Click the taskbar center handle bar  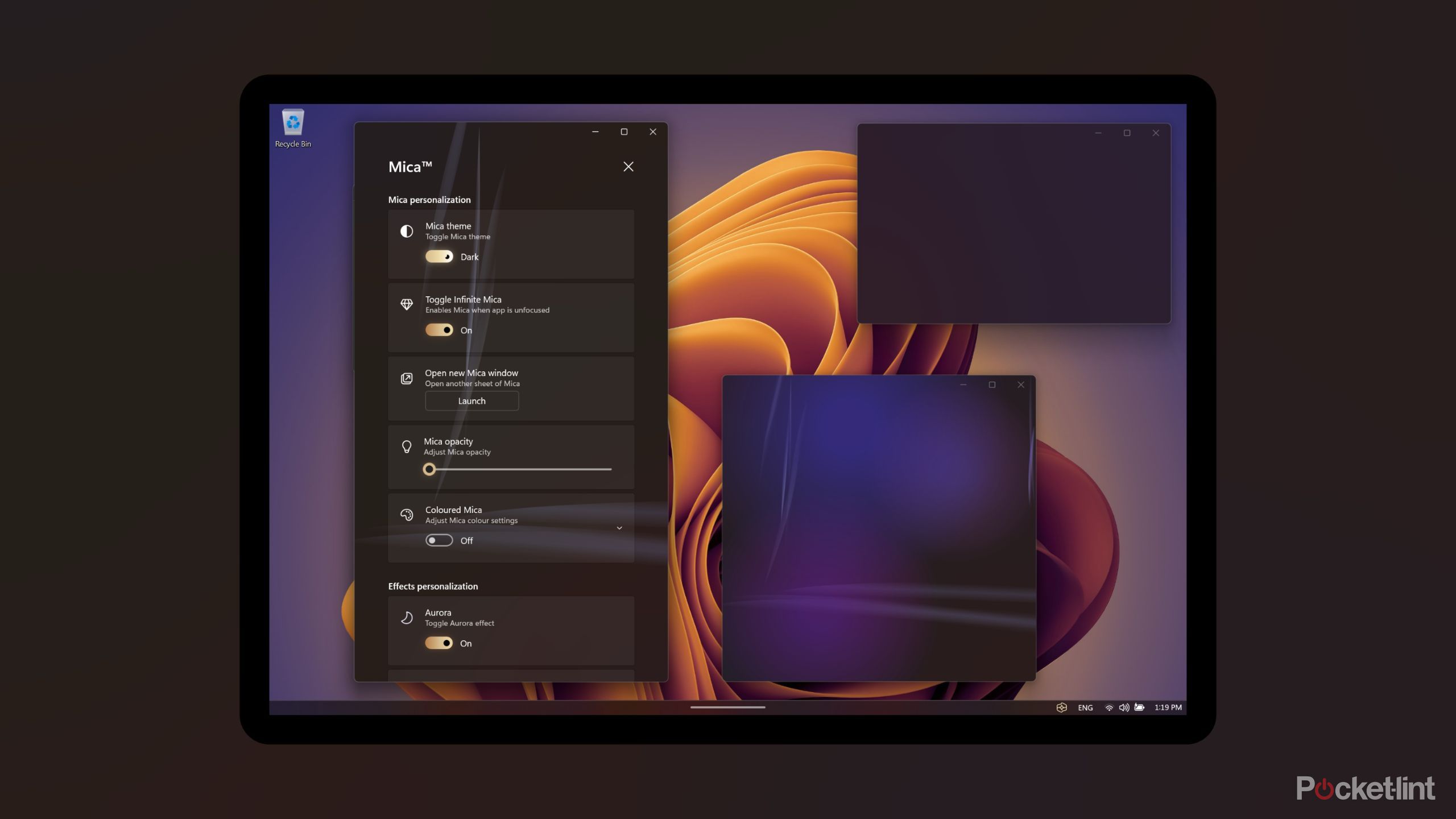click(x=728, y=708)
